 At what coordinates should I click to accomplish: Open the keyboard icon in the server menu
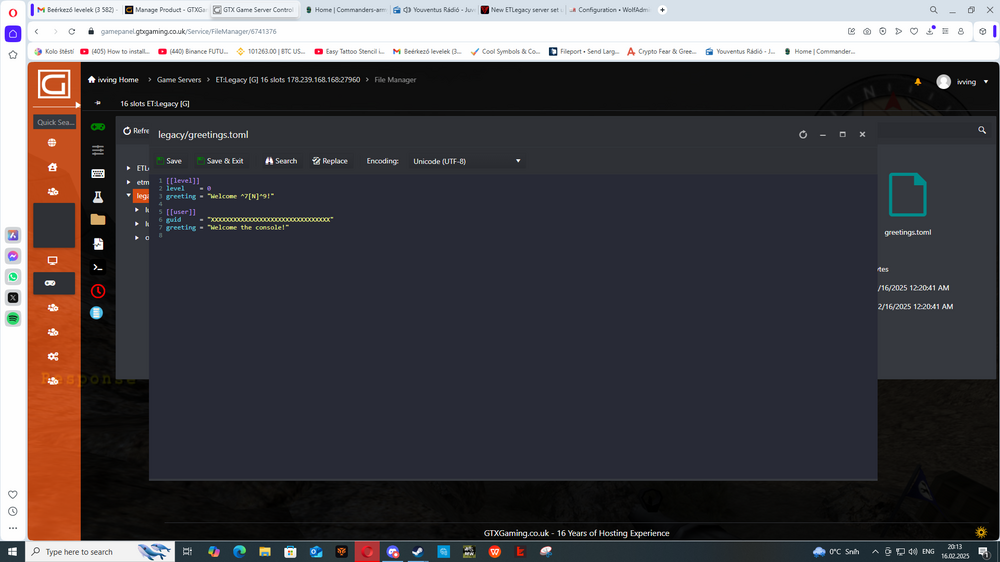[98, 174]
